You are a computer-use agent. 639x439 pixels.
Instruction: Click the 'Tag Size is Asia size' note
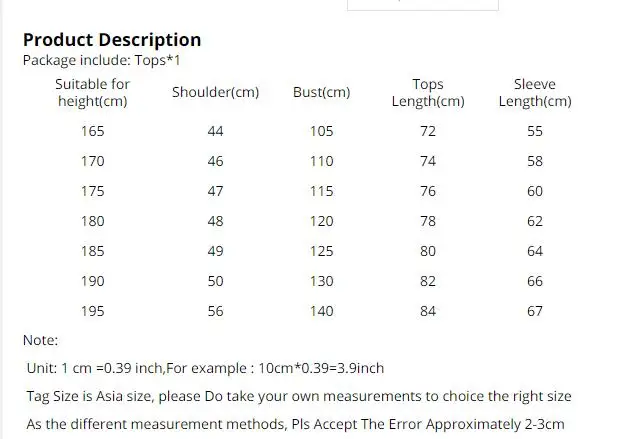click(299, 396)
